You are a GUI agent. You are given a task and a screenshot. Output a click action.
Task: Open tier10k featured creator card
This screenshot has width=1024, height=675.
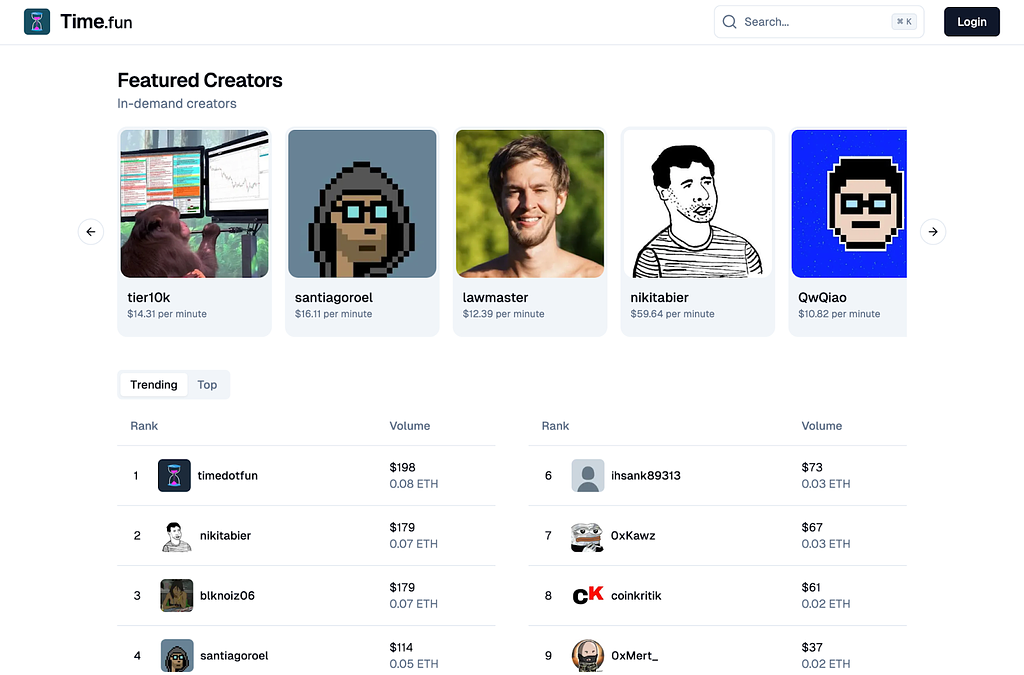(x=194, y=232)
